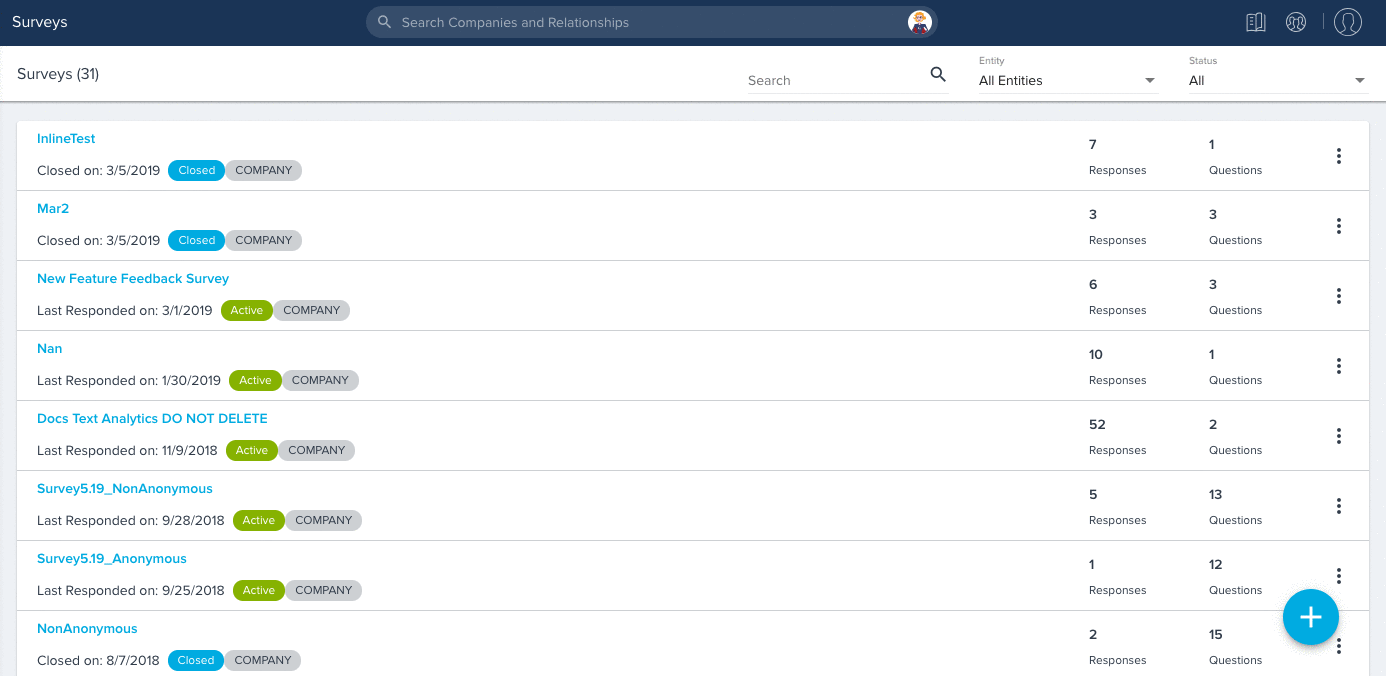Click 6 Responses on New Feature Feedback Survey
The image size is (1386, 676).
(x=1117, y=296)
